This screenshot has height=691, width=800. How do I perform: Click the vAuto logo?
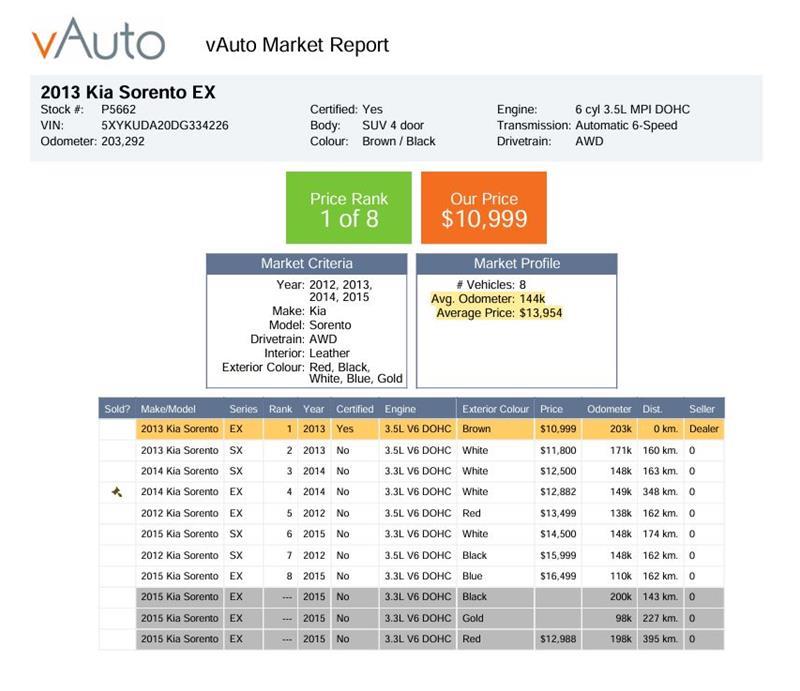point(98,39)
